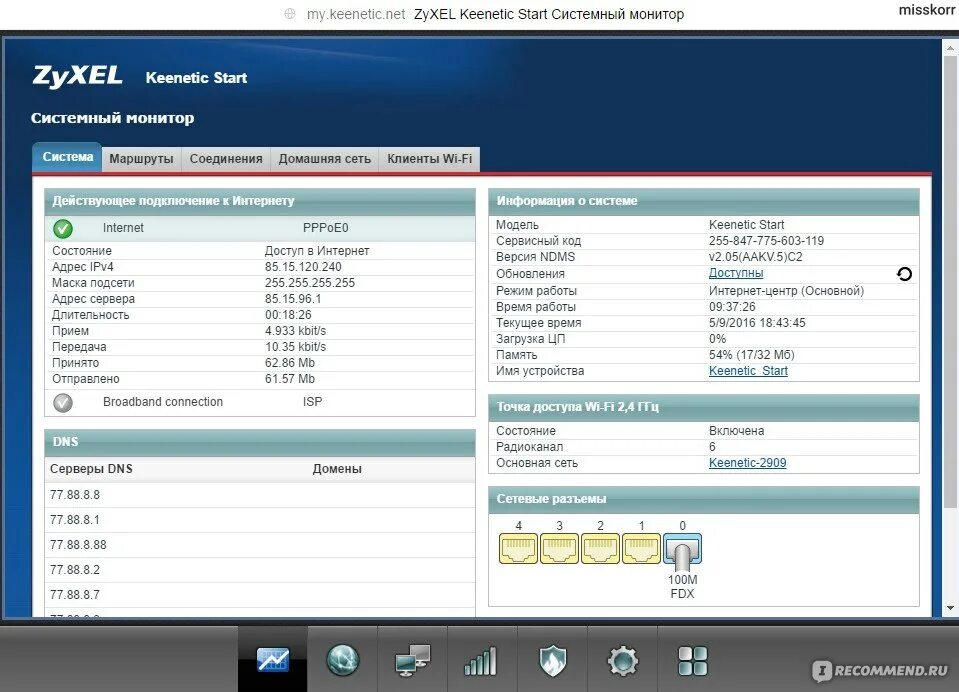Click server address 85.15.96.1

click(292, 299)
